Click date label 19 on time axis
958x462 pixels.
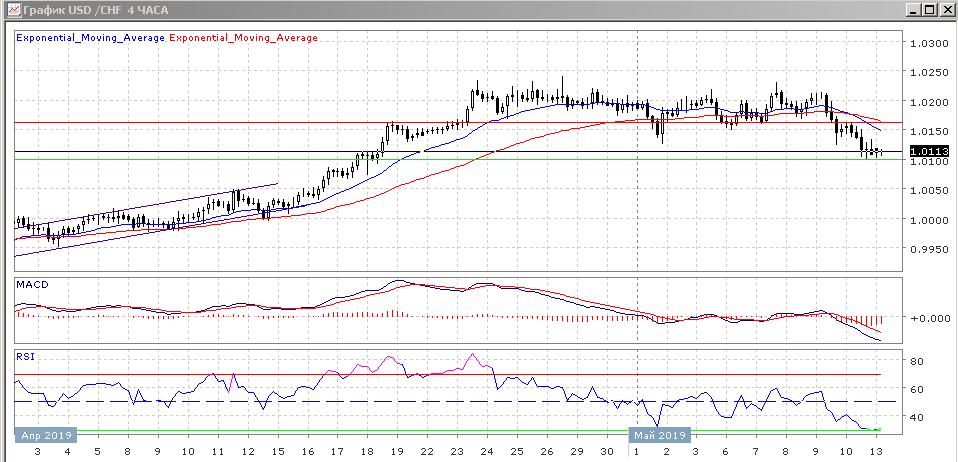[396, 452]
